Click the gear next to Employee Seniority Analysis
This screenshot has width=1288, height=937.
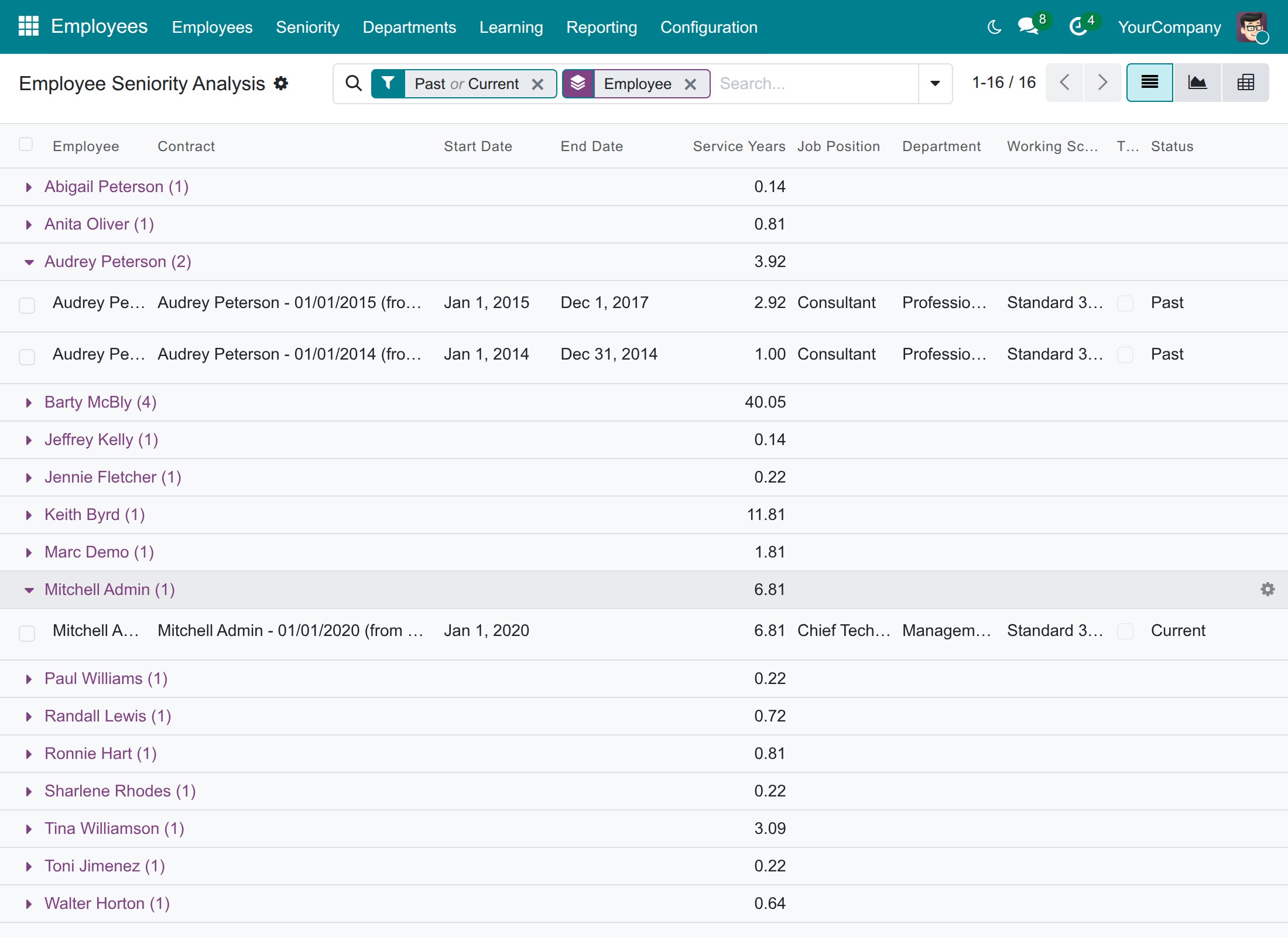(281, 83)
